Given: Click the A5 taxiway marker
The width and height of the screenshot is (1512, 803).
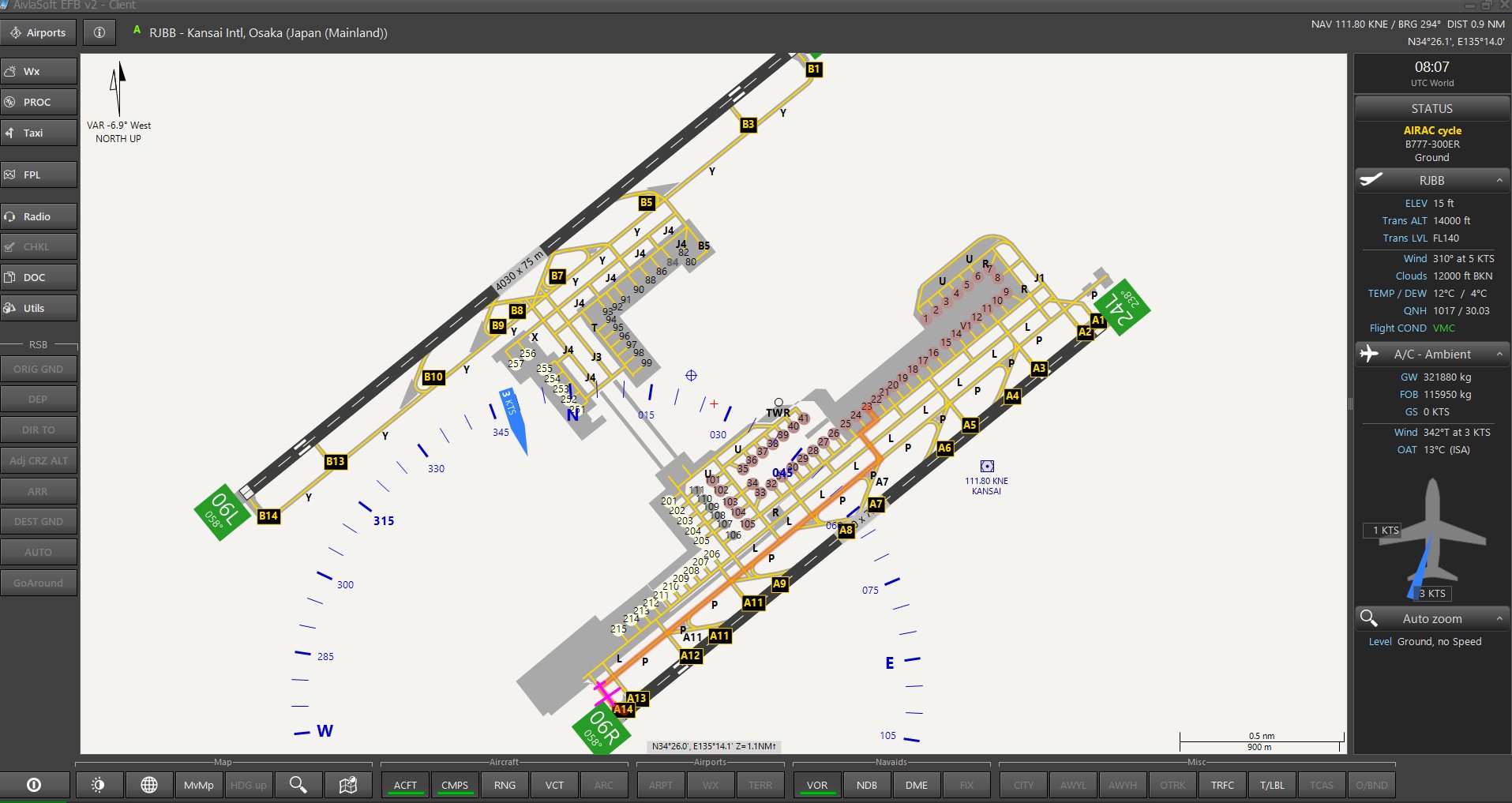Looking at the screenshot, I should pyautogui.click(x=970, y=425).
